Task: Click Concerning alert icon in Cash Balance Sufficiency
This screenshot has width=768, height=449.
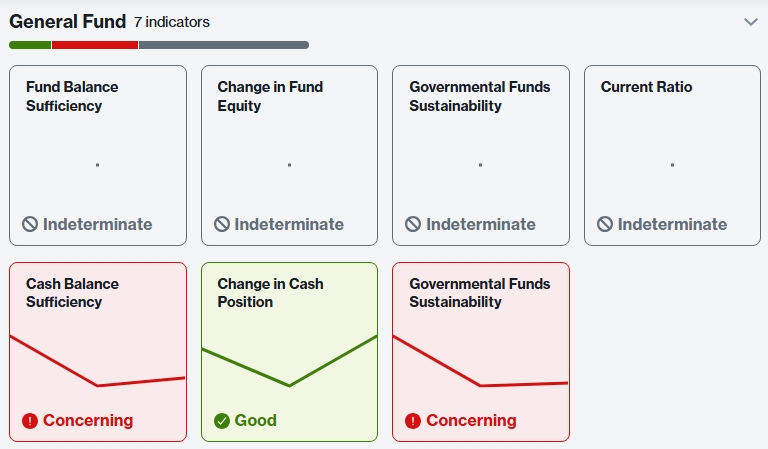Action: [30, 421]
